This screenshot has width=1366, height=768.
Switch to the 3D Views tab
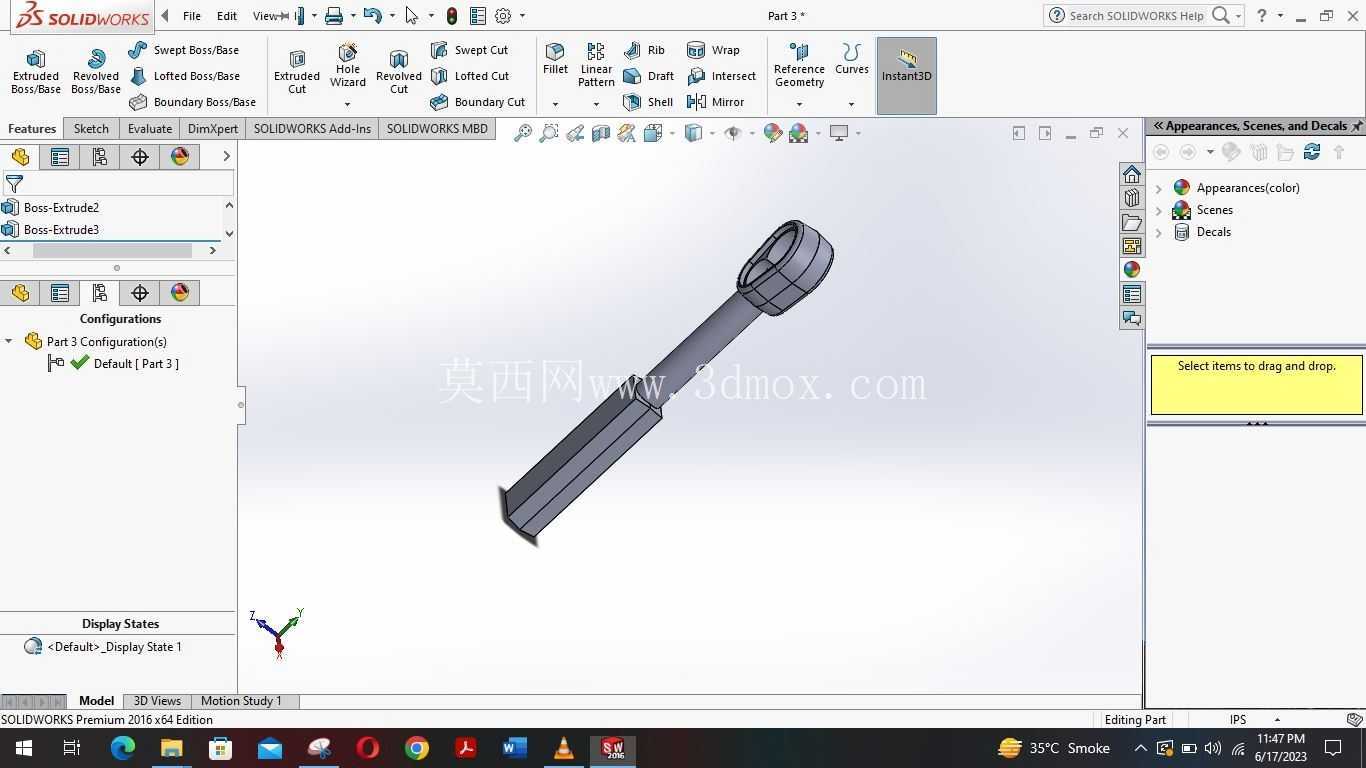(157, 701)
